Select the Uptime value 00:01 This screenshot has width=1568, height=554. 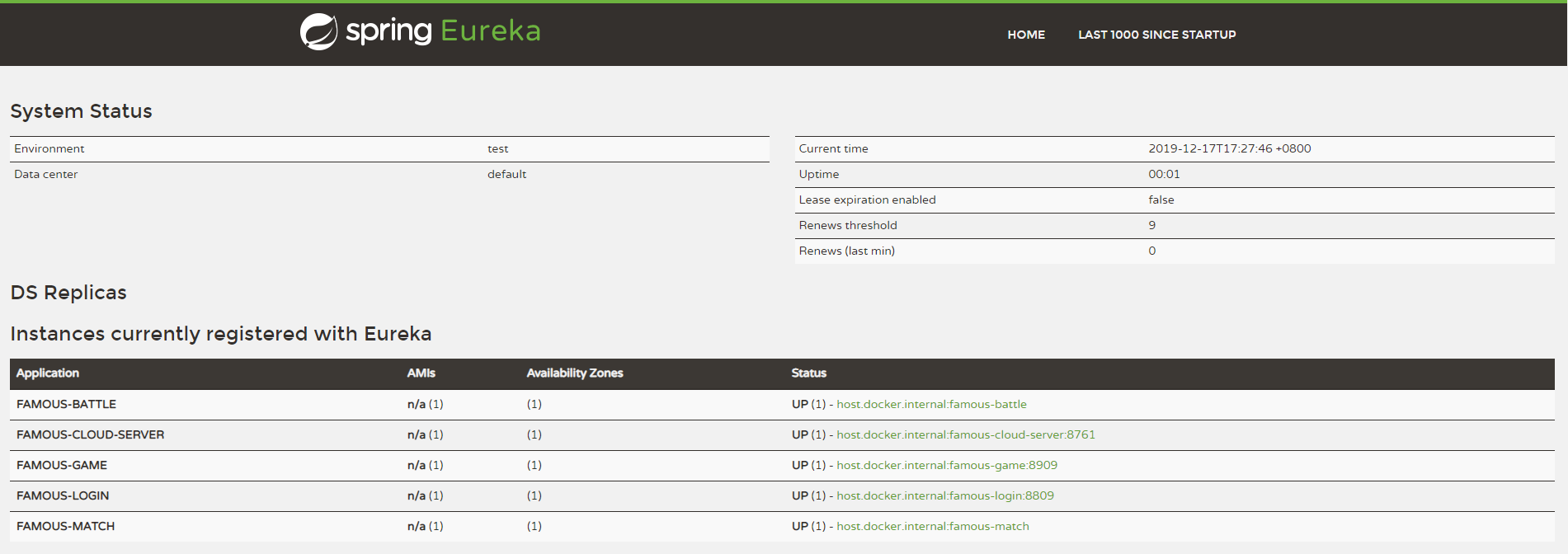pos(1164,174)
